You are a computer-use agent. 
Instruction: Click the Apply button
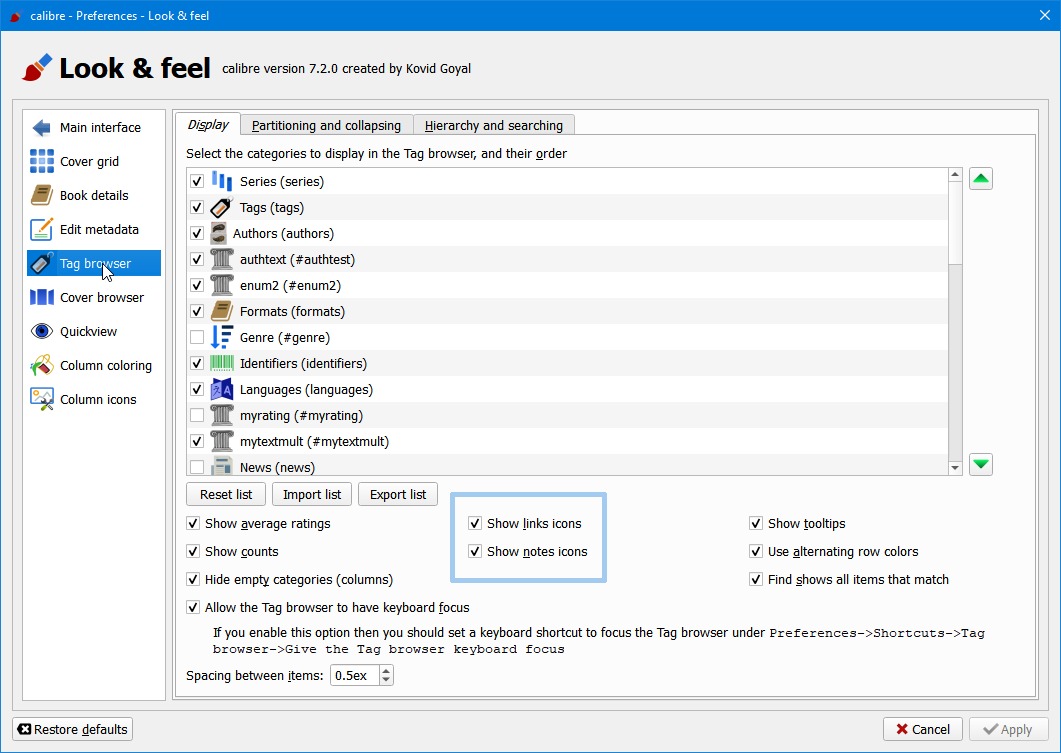tap(1009, 729)
